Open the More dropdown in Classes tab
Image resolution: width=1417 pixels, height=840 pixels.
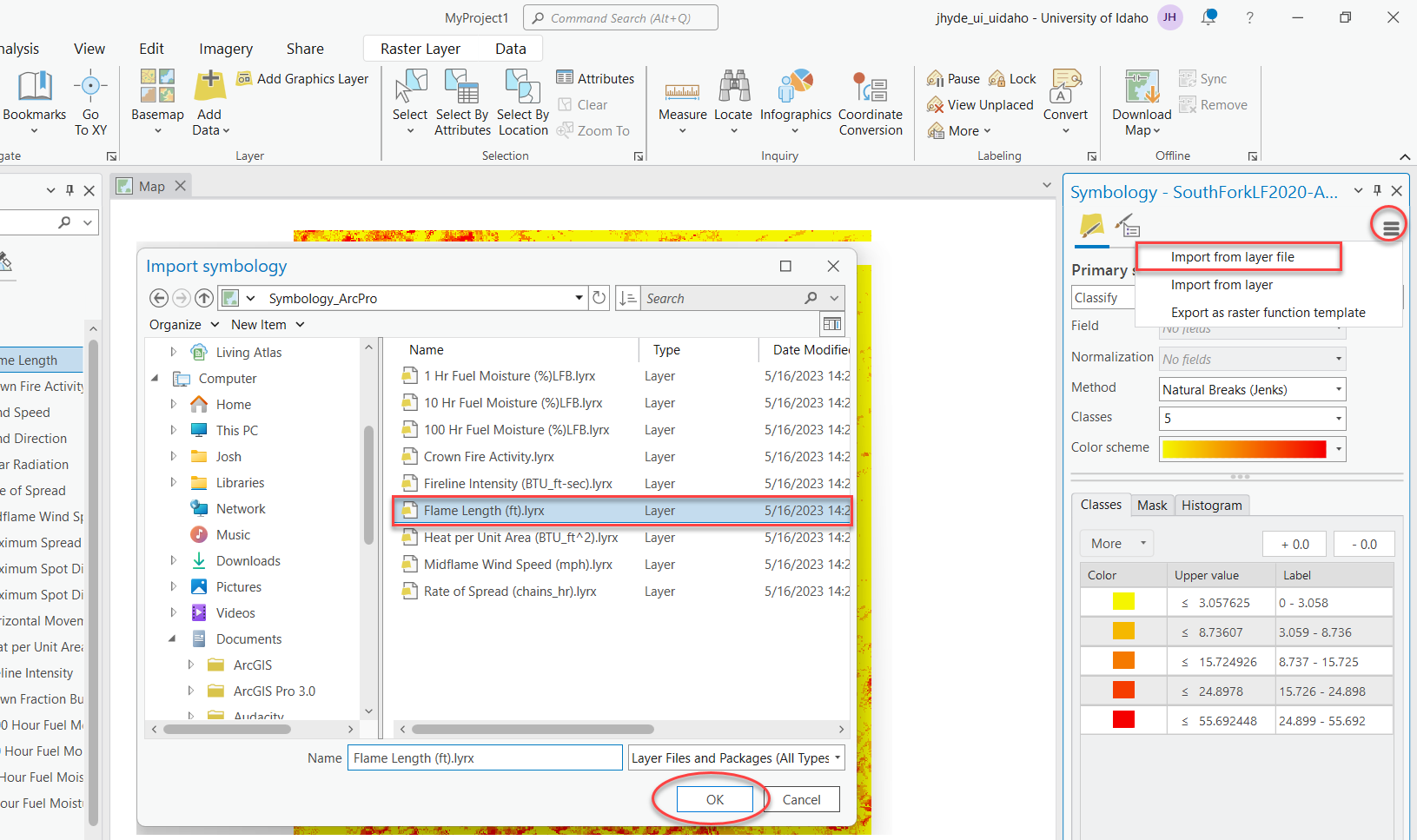[1117, 543]
